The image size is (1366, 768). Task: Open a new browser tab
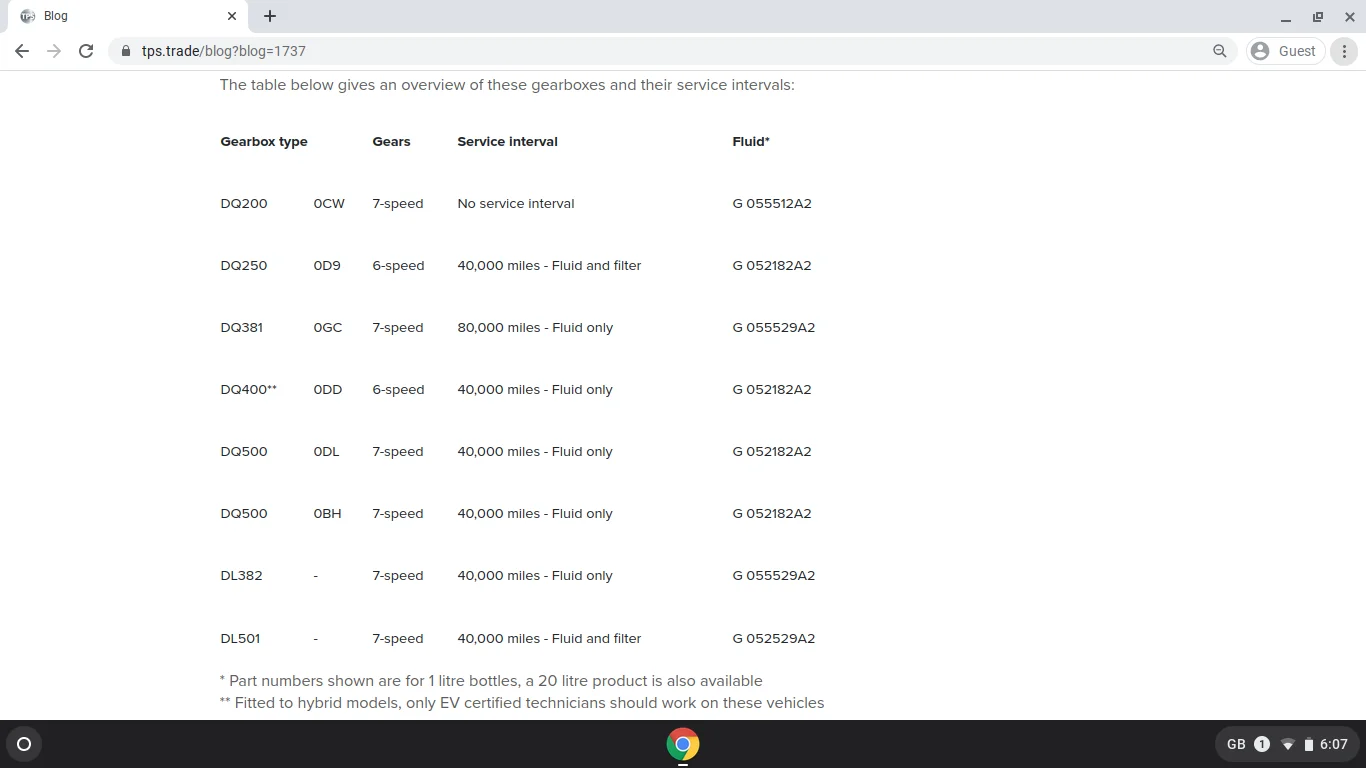(x=269, y=16)
